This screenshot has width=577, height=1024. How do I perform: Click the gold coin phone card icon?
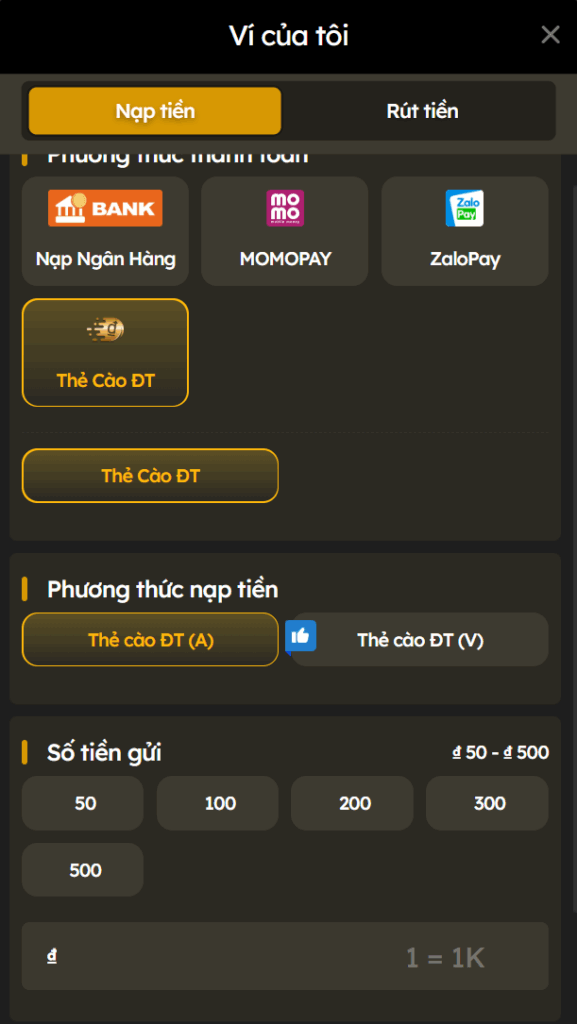[x=105, y=330]
